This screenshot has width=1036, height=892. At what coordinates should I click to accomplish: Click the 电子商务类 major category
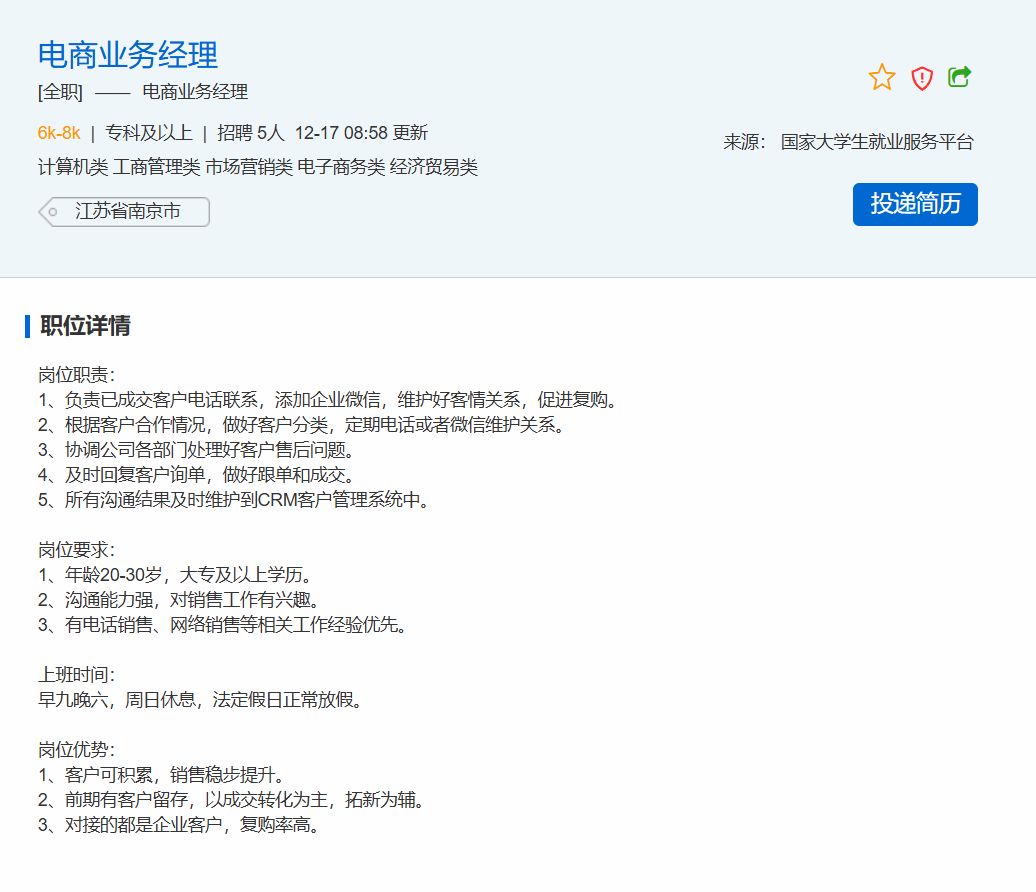tap(340, 167)
